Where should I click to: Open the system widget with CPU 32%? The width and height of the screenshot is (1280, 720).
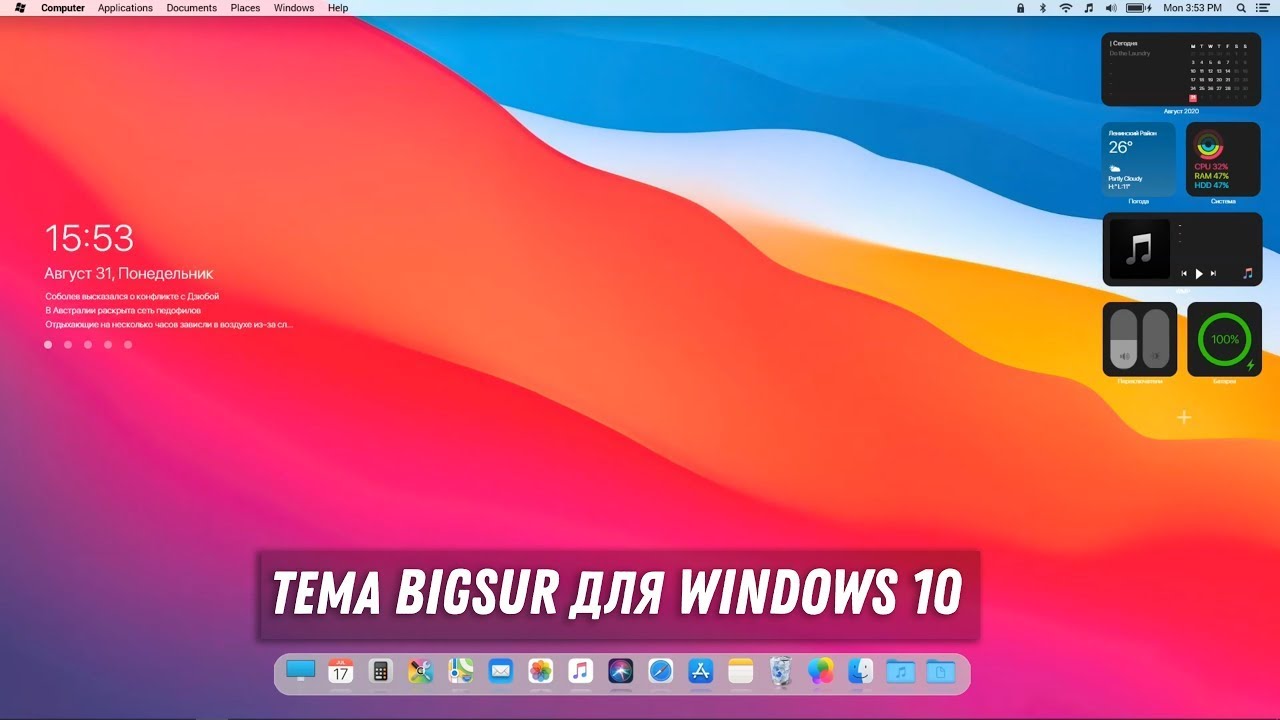[1224, 159]
